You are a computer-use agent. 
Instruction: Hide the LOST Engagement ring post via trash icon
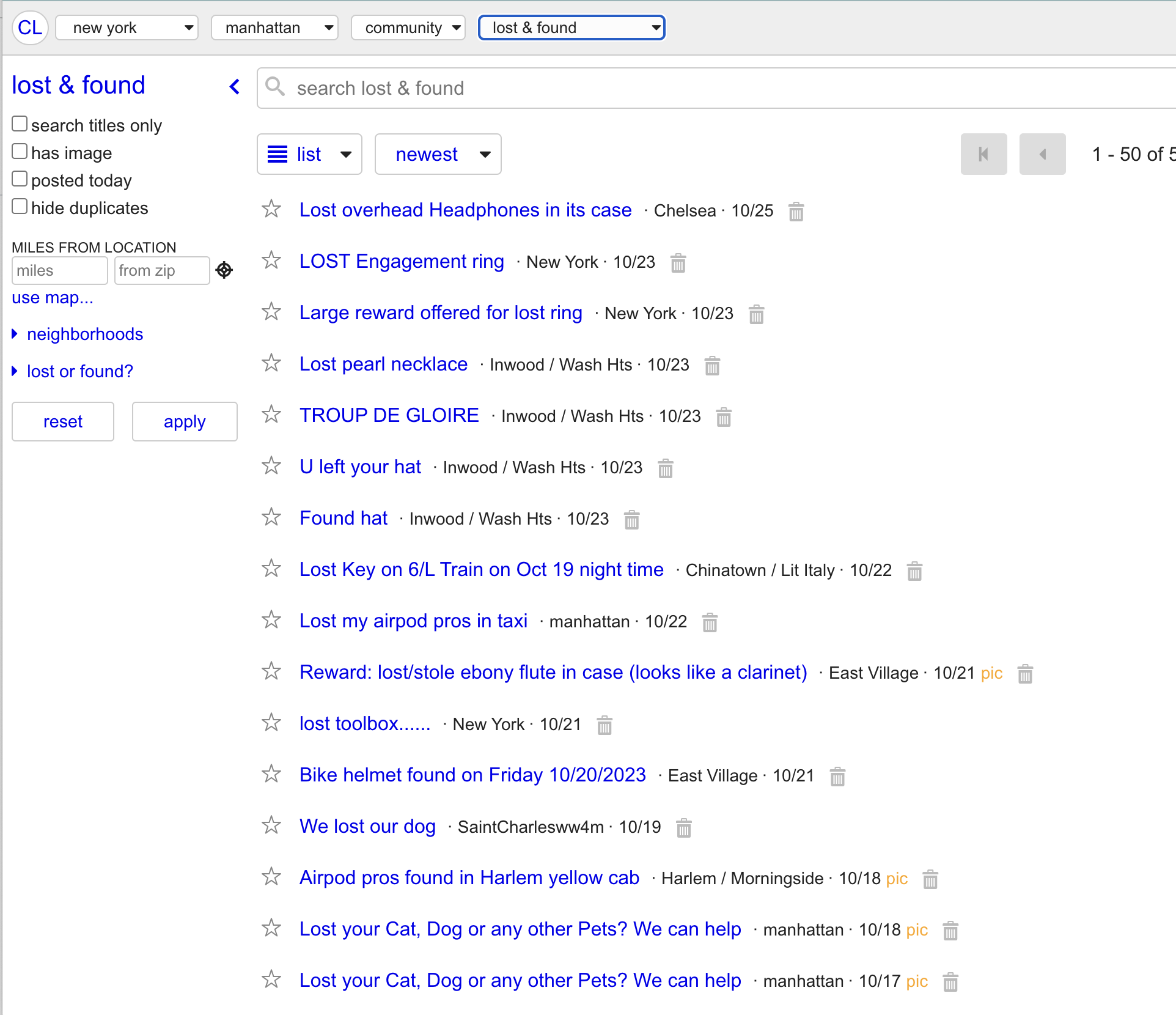click(678, 263)
